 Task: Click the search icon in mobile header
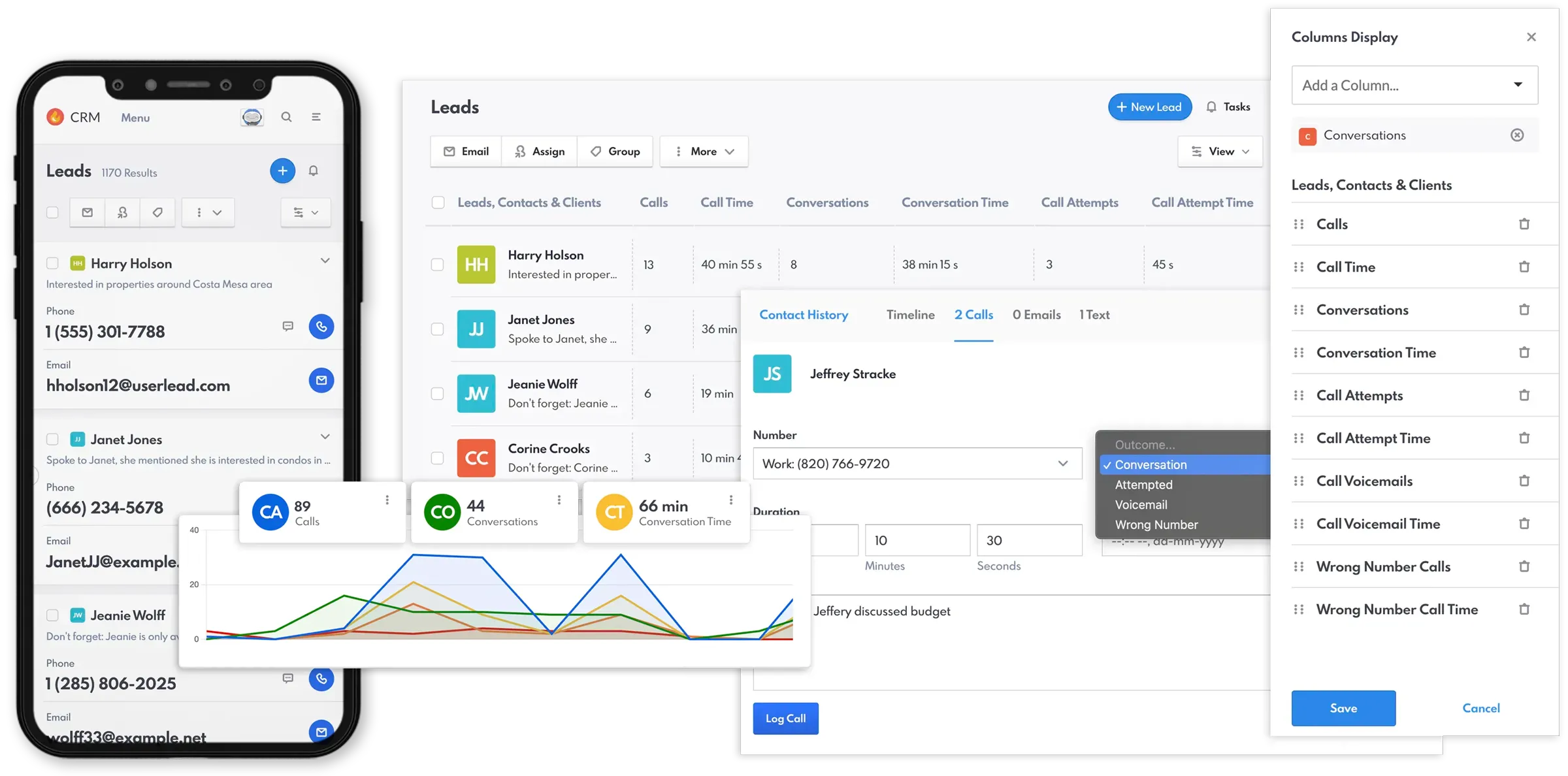coord(286,117)
